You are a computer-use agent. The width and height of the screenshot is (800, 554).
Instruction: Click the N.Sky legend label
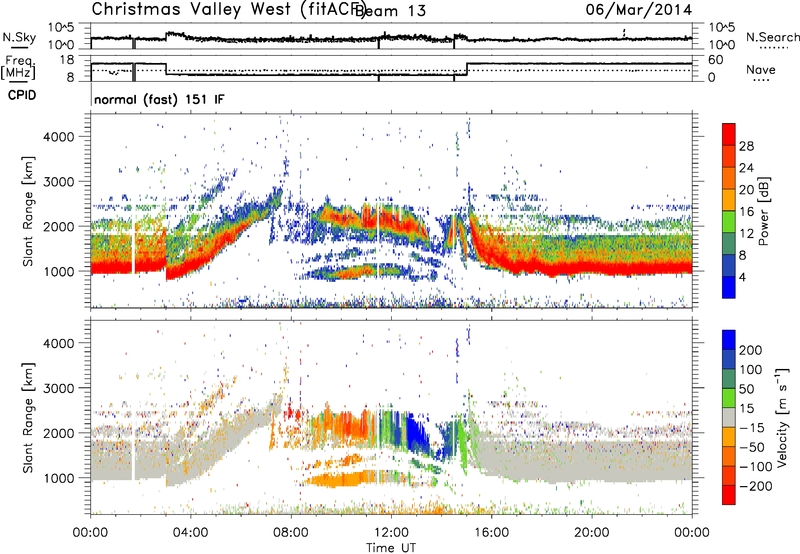coord(19,37)
